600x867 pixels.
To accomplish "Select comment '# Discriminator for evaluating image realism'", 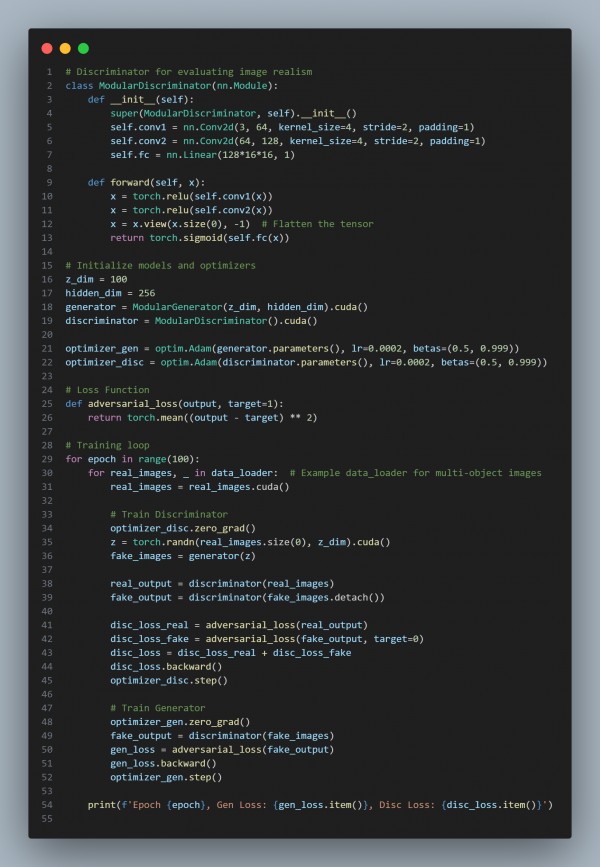I will pyautogui.click(x=189, y=72).
